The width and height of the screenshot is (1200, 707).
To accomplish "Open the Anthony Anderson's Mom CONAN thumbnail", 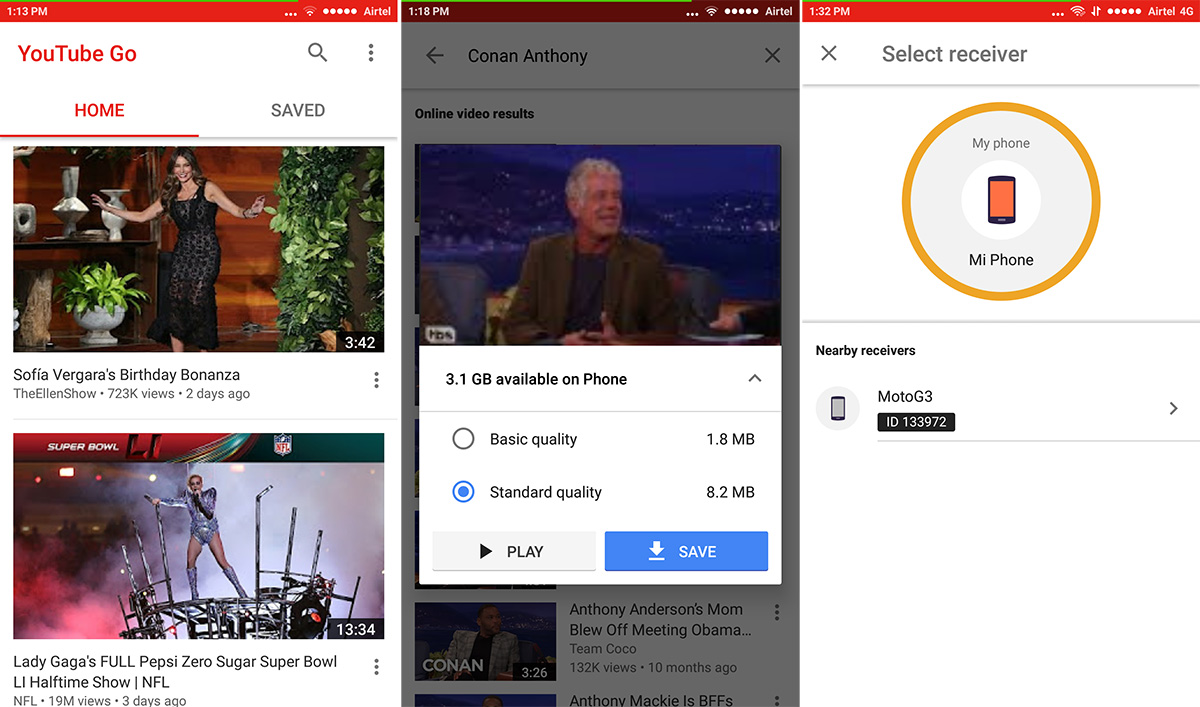I will 485,642.
